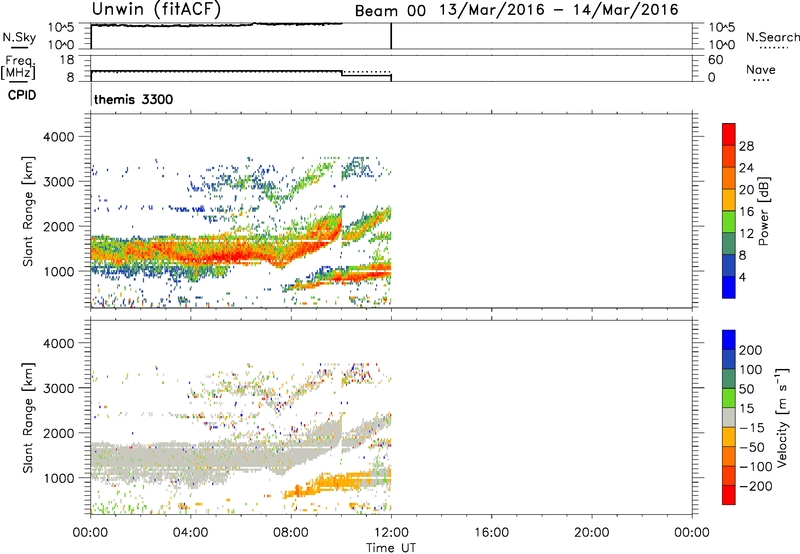This screenshot has height=554, width=800.
Task: Click the orange scatter band in velocity panel
Action: click(x=339, y=483)
